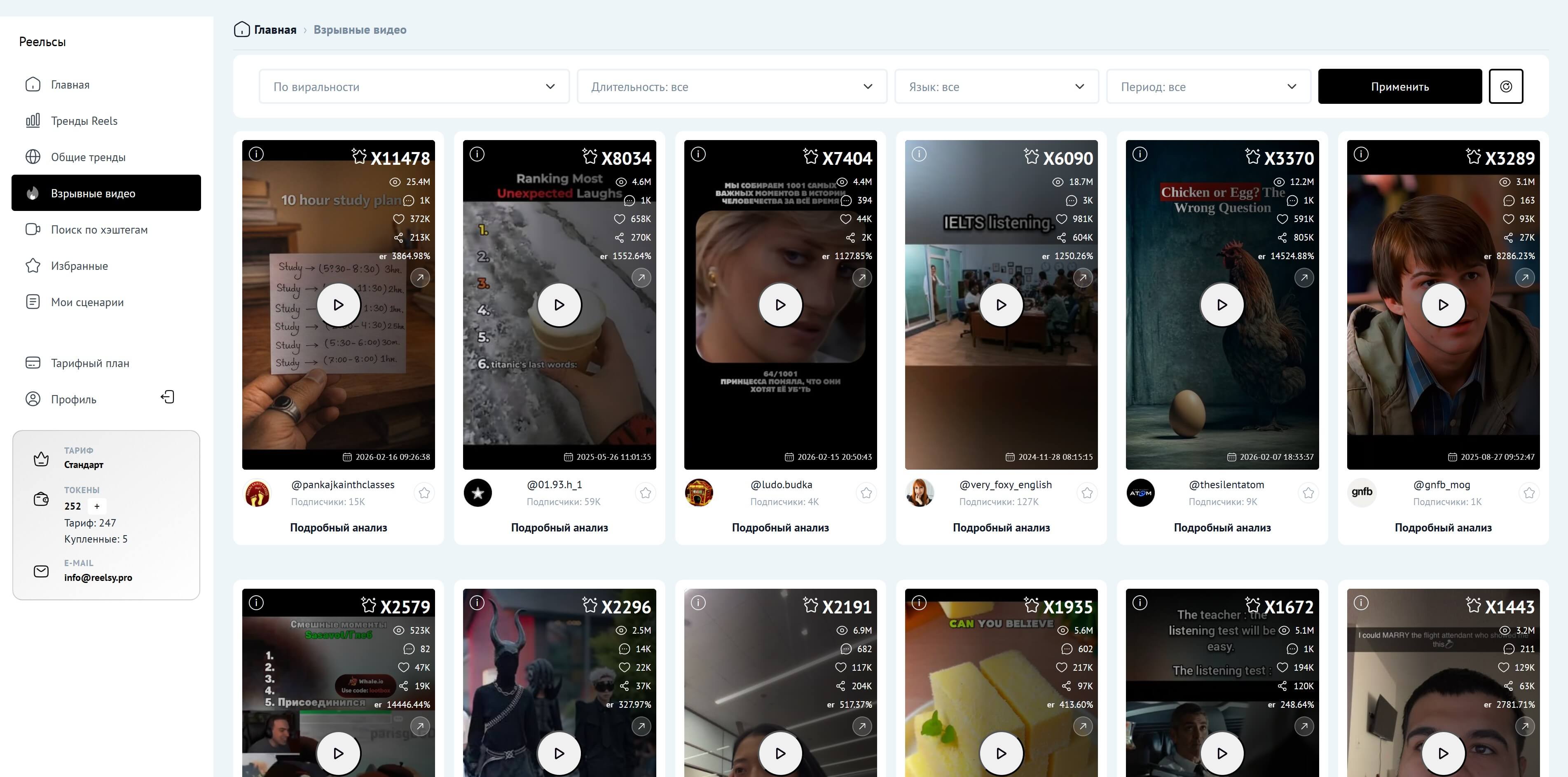1568x777 pixels.
Task: Open the Период: все dropdown
Action: point(1208,87)
